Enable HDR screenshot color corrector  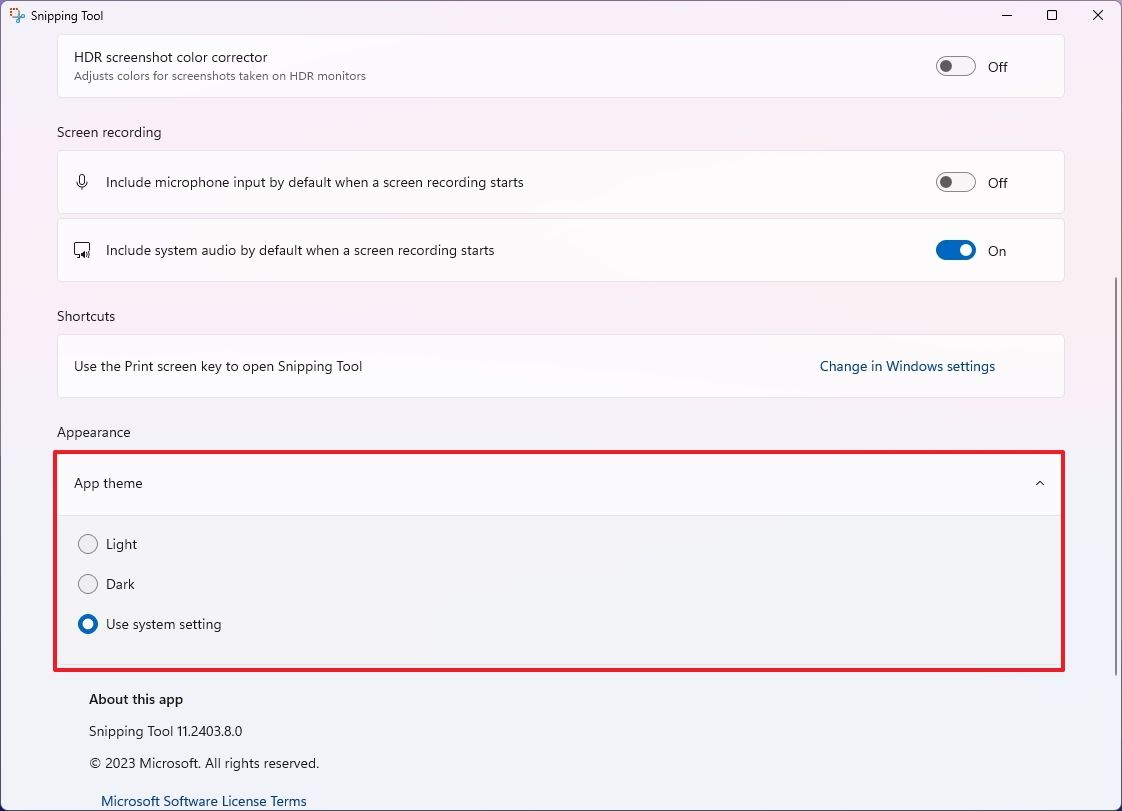point(954,65)
